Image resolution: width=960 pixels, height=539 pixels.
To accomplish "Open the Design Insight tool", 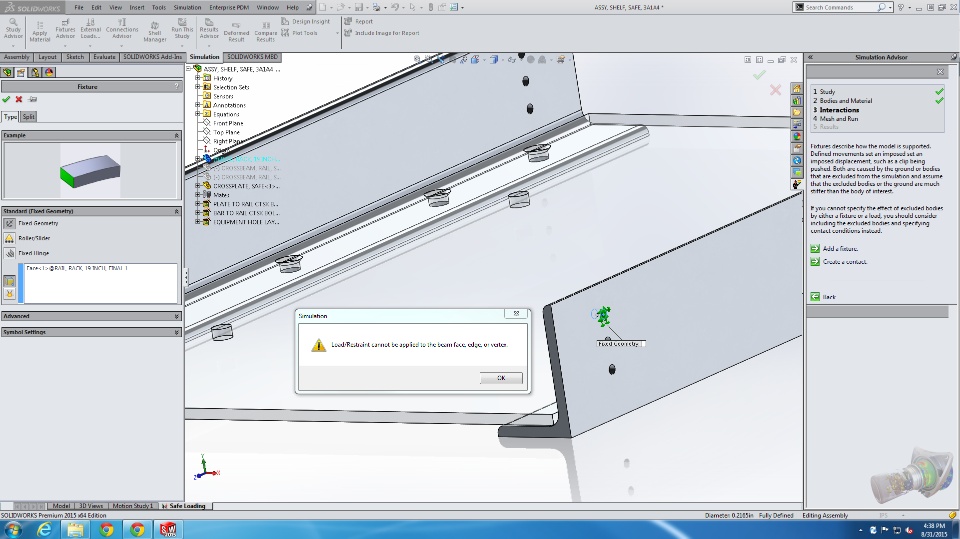I will 306,21.
